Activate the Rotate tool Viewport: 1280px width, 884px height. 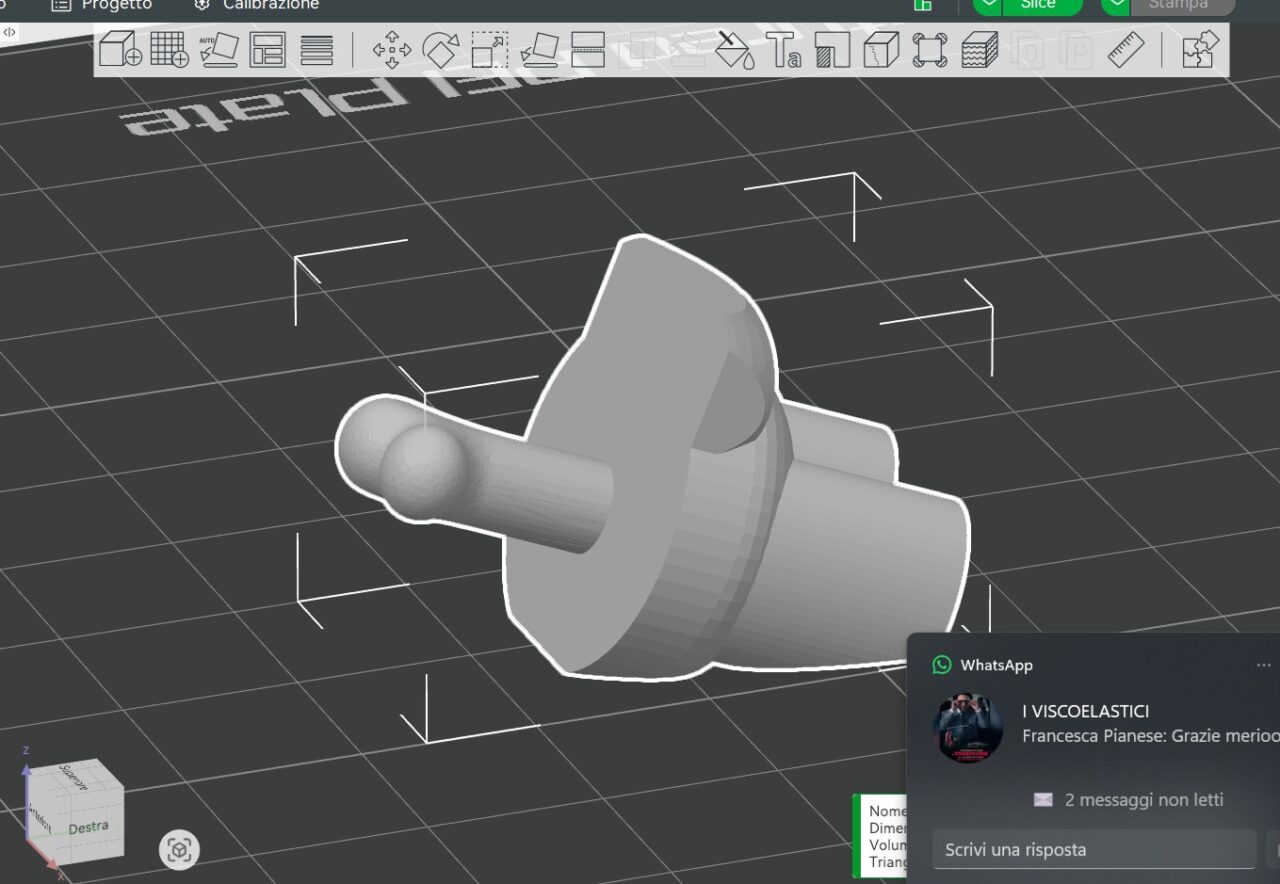pyautogui.click(x=440, y=49)
